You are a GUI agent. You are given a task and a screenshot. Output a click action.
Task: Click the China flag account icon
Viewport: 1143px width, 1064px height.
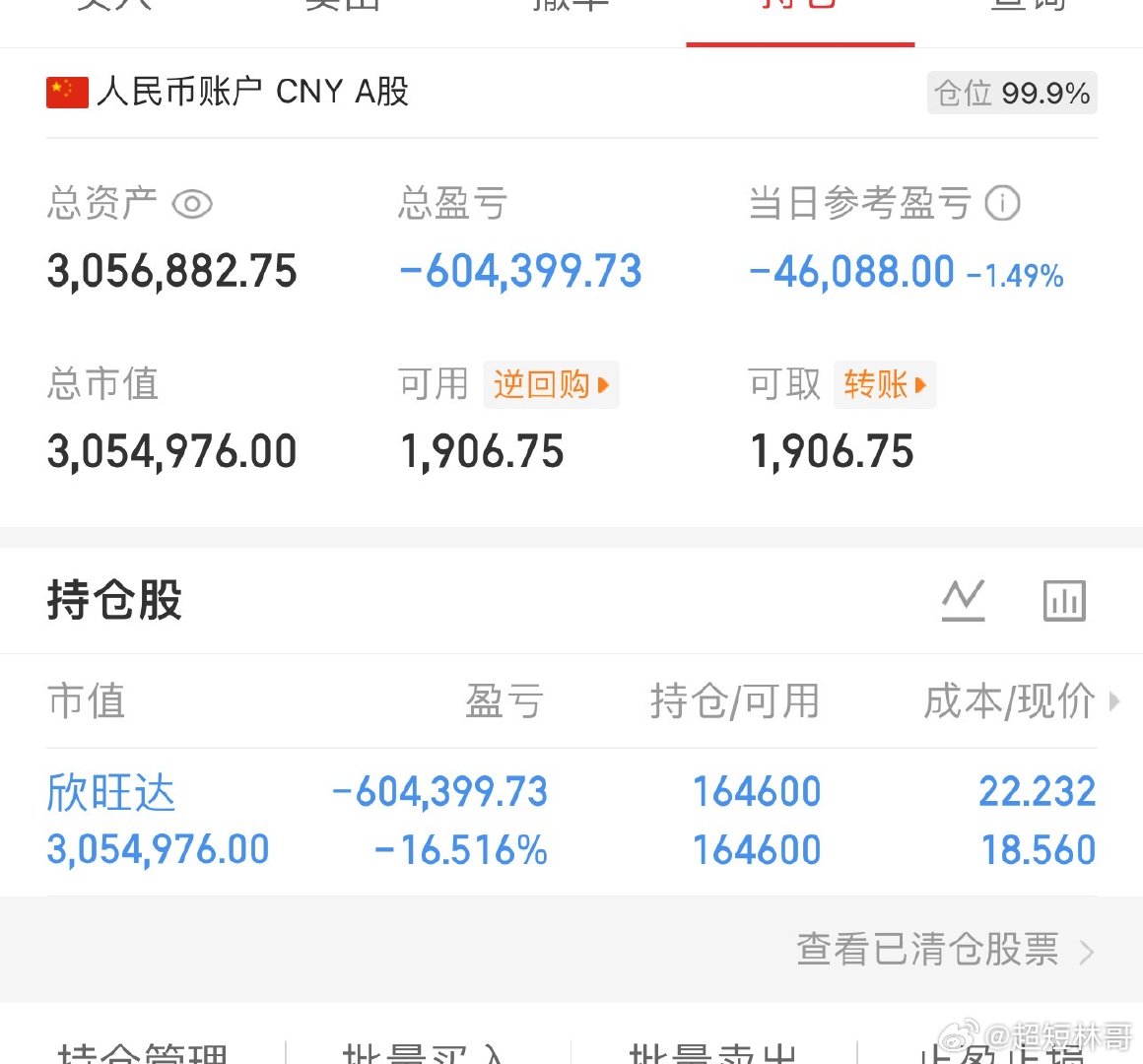coord(67,93)
